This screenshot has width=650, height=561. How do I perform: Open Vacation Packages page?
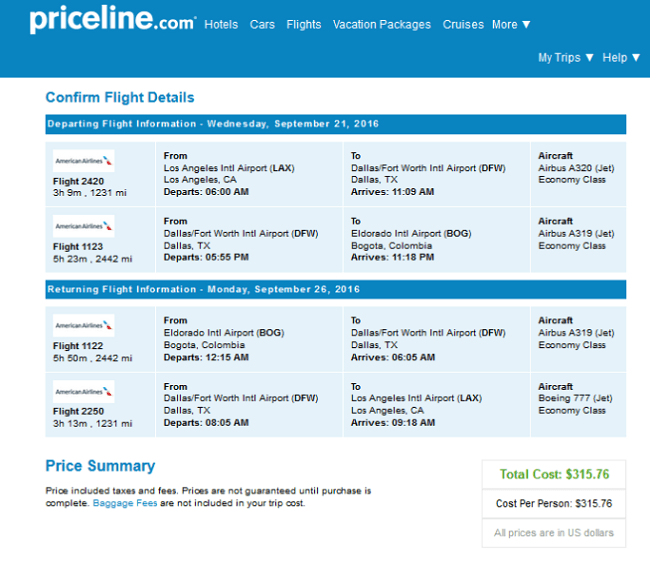[382, 24]
